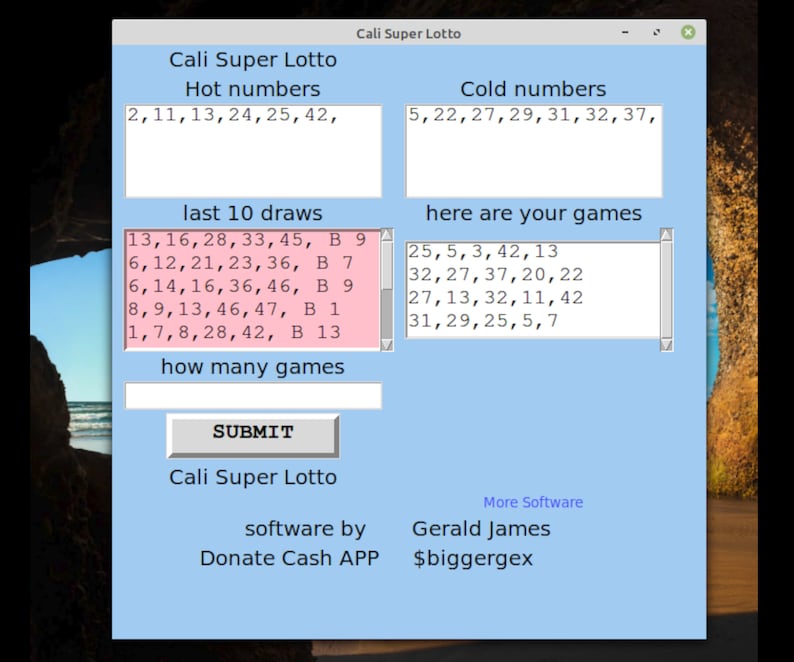Click the your games scrollbar up arrow

(x=666, y=235)
